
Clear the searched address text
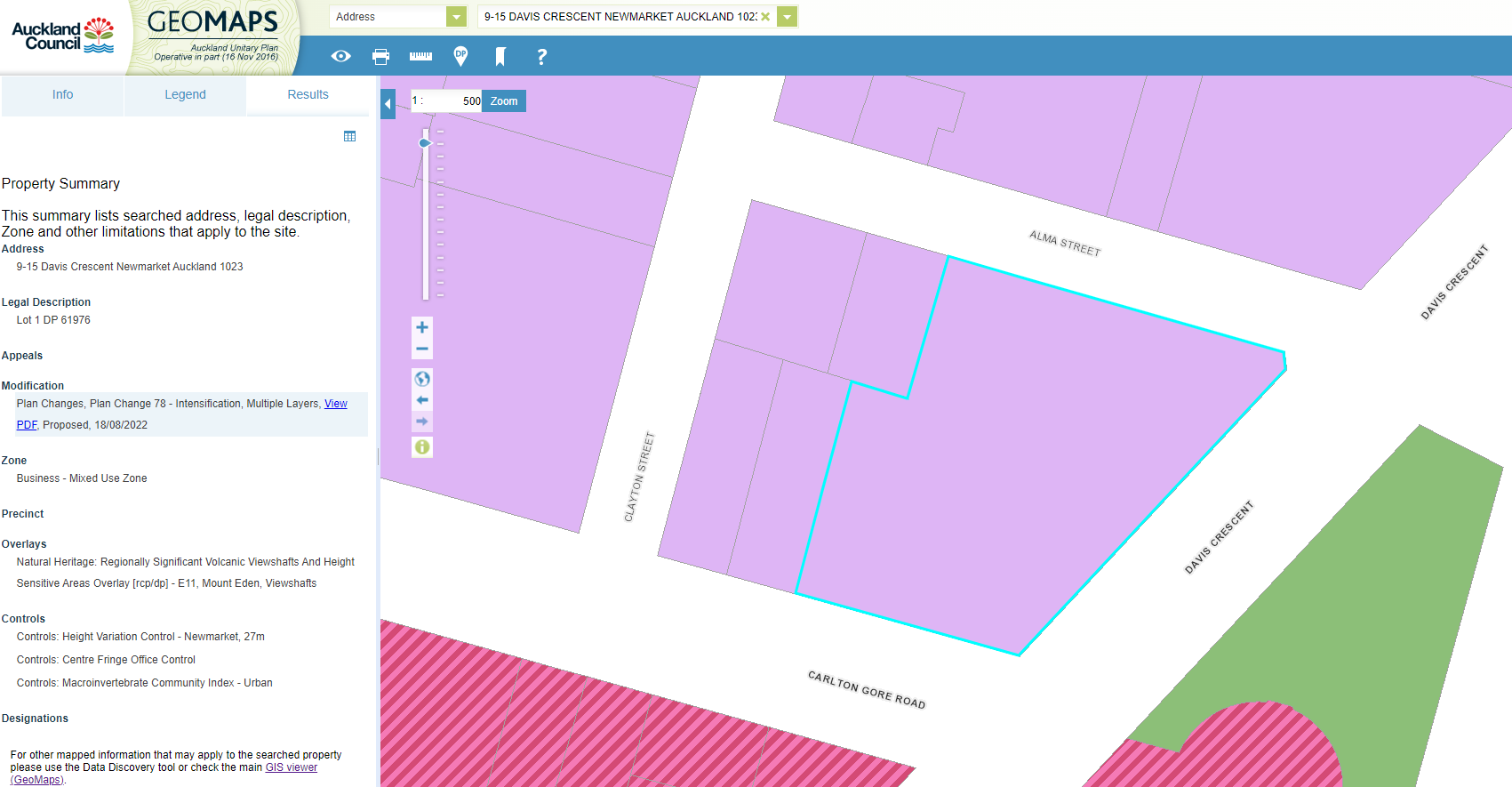pos(765,17)
